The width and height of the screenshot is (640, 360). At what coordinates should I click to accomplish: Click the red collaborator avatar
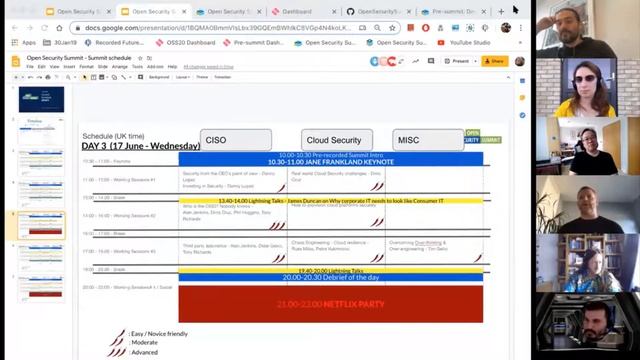click(x=392, y=61)
